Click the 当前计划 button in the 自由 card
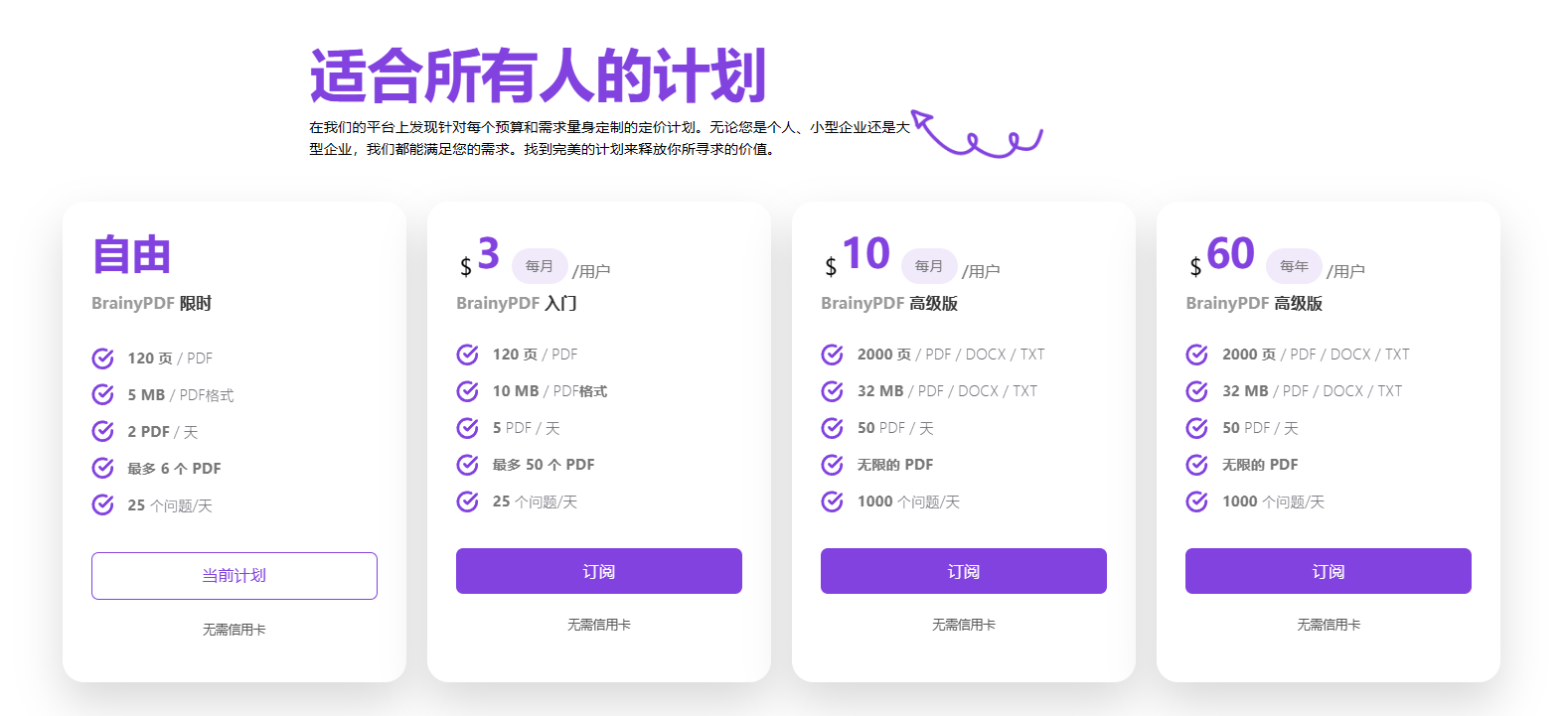1568x716 pixels. (235, 576)
